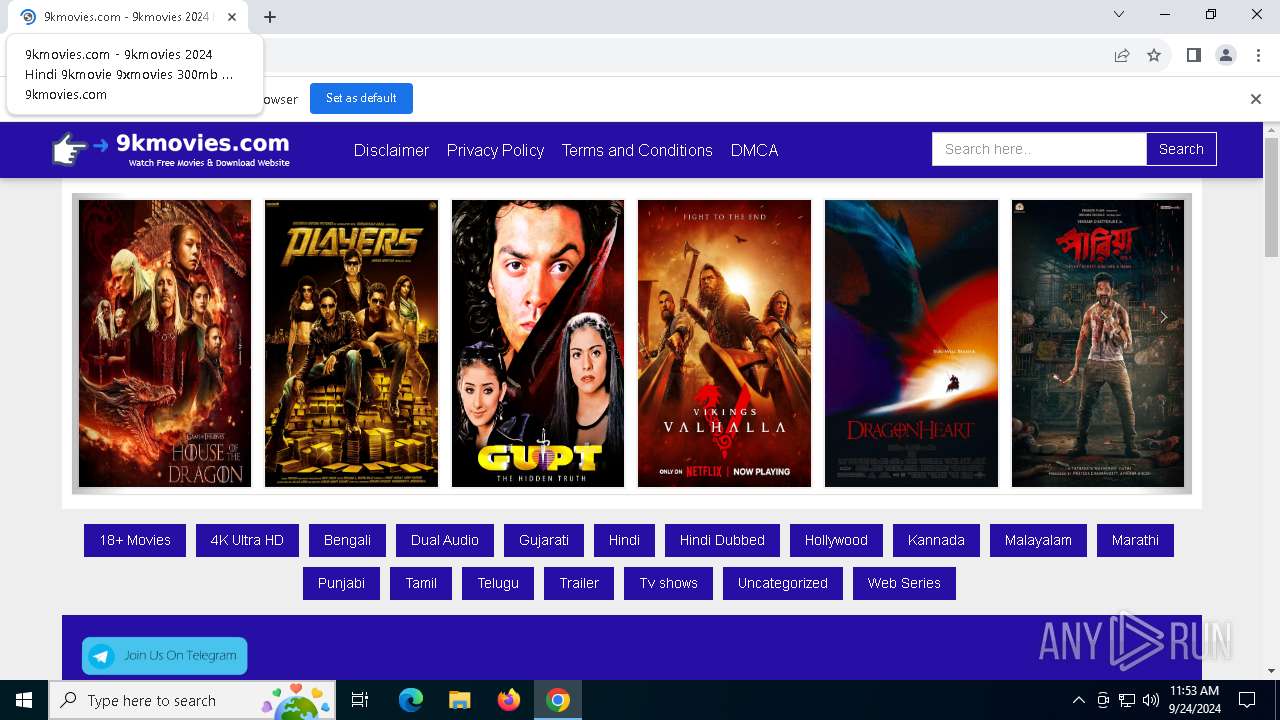Open the taskbar clock and date
This screenshot has height=720, width=1280.
tap(1194, 700)
